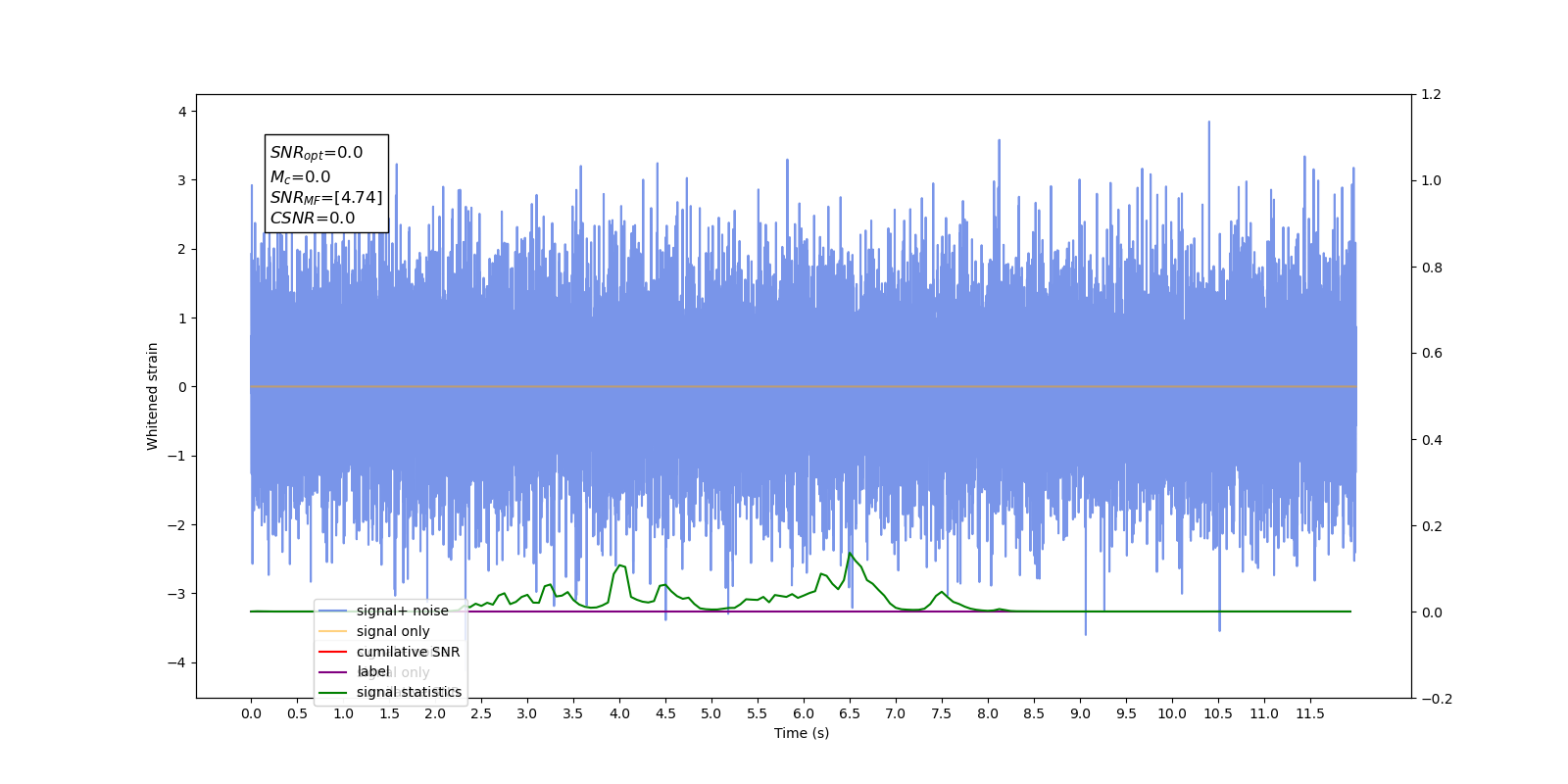The image size is (1568, 784).
Task: Click the x-axis tick label 10.5
Action: [1218, 713]
